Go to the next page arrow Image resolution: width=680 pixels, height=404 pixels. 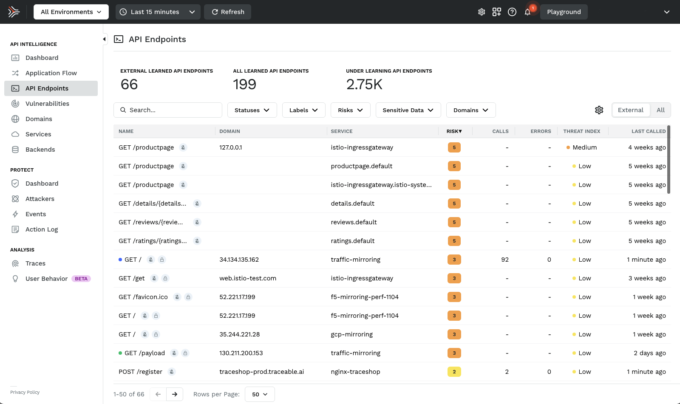pyautogui.click(x=174, y=394)
